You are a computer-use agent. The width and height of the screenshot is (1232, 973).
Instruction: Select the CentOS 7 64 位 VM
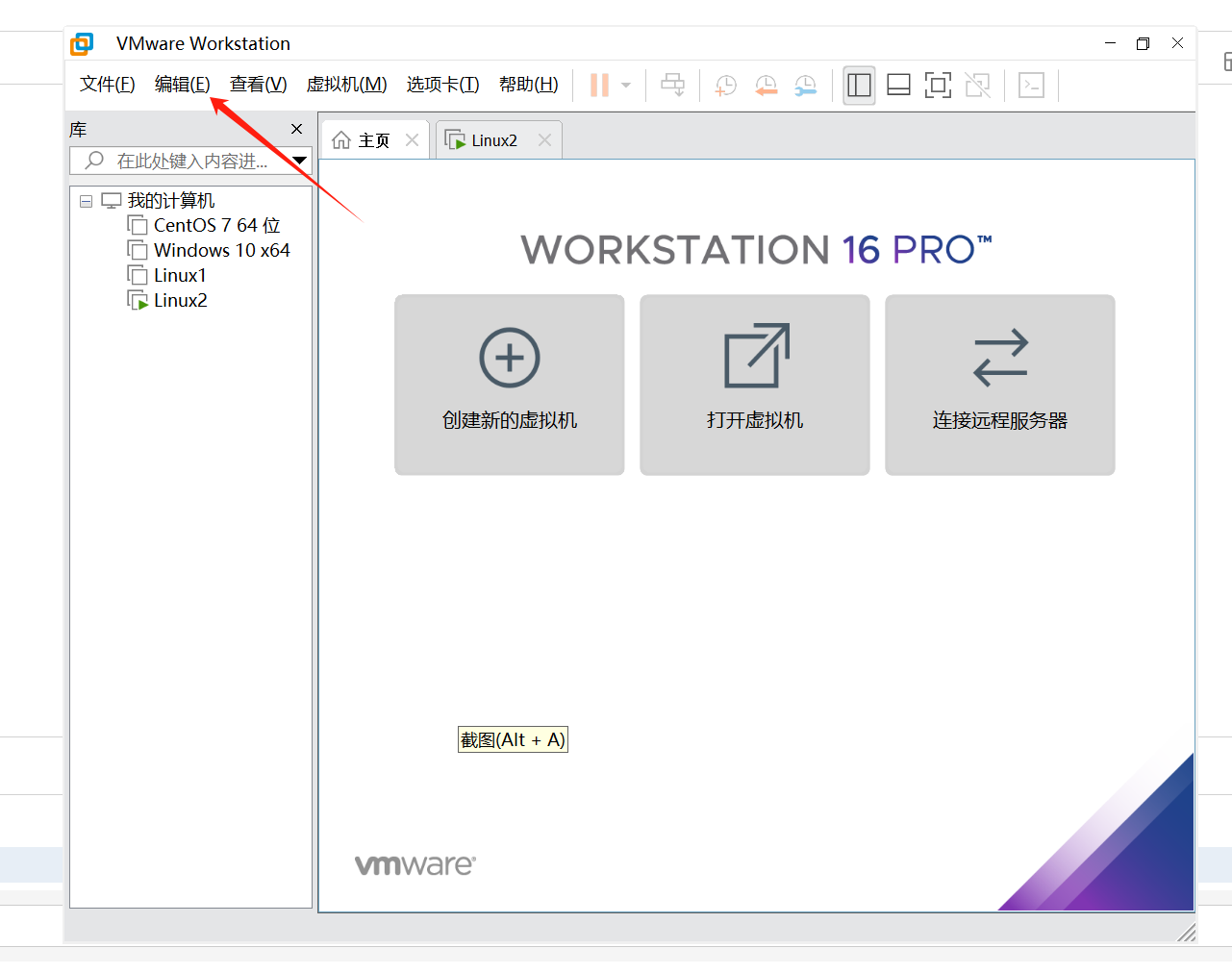216,225
